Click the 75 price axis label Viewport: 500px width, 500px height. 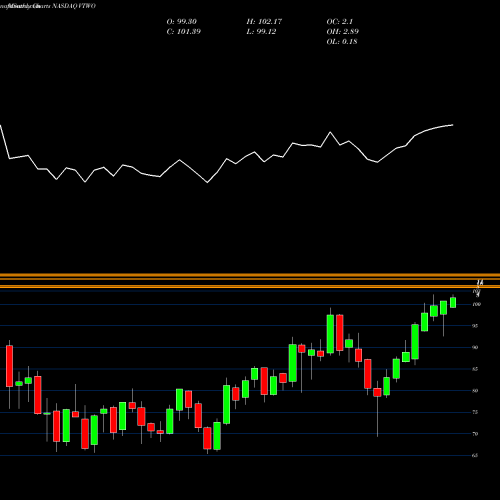pyautogui.click(x=476, y=412)
